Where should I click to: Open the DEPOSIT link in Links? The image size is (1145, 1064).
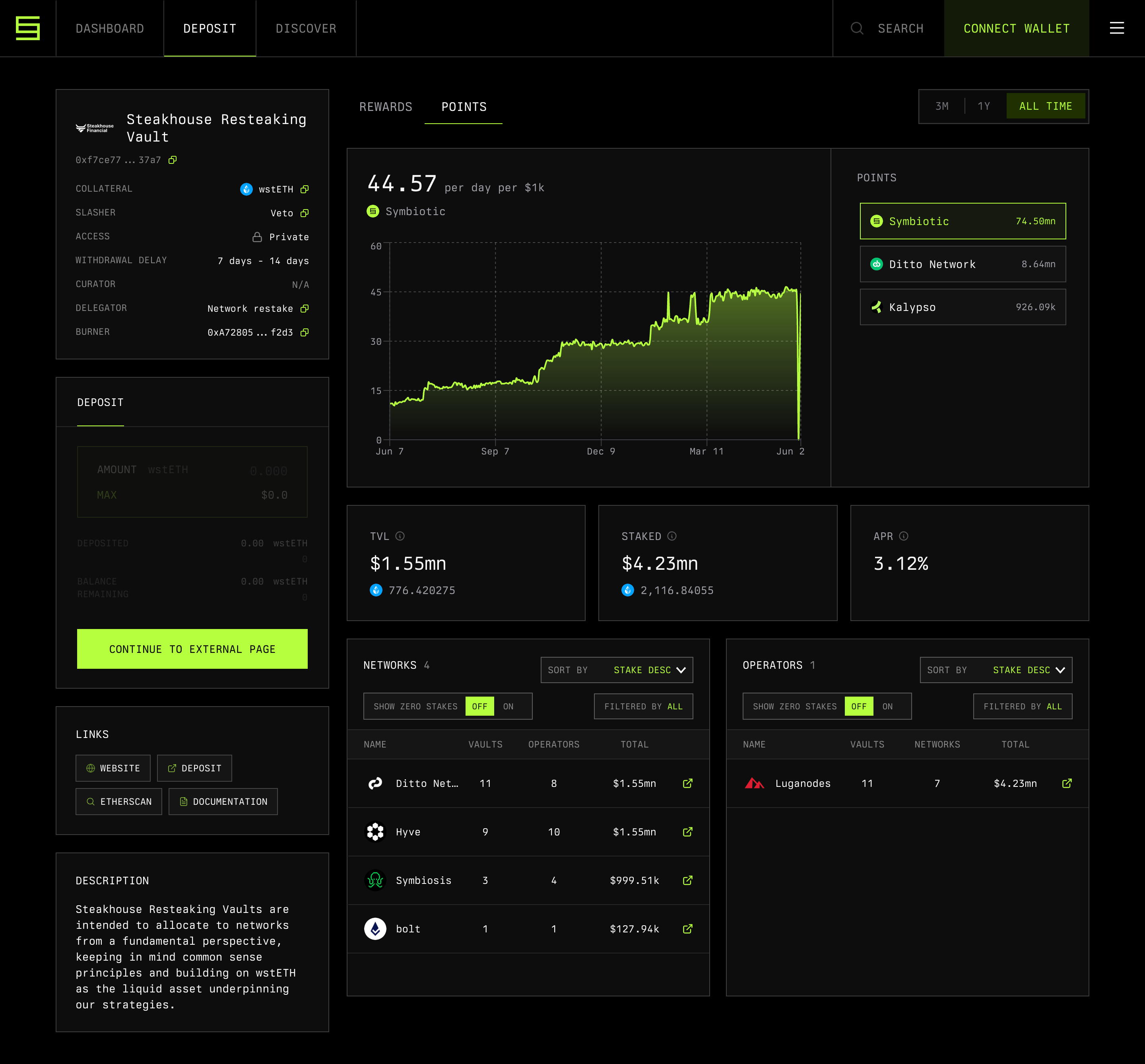[194, 768]
